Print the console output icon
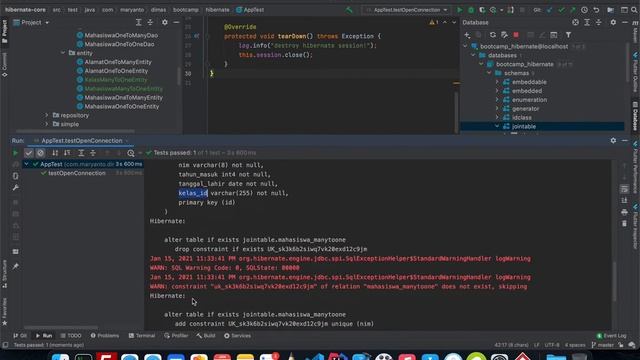Screen dimensions: 640x360 tap(624, 212)
